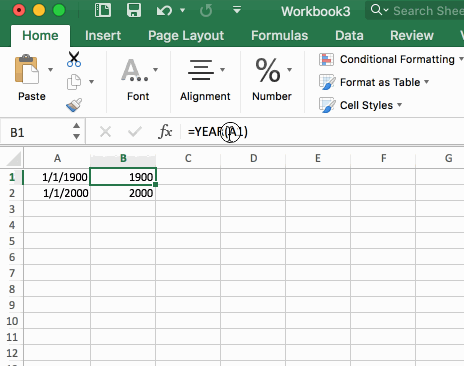Select row 5 header
Screen dimensions: 464x366
click(12, 241)
